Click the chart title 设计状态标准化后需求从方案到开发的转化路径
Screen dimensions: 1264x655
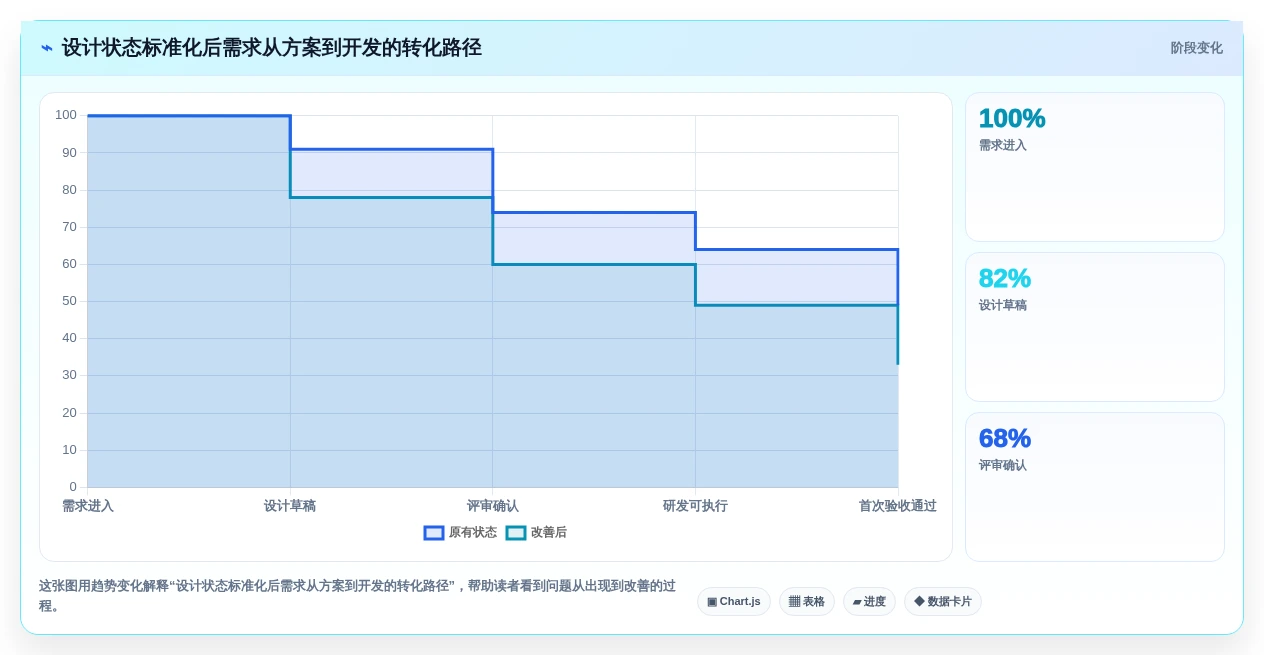(x=272, y=48)
